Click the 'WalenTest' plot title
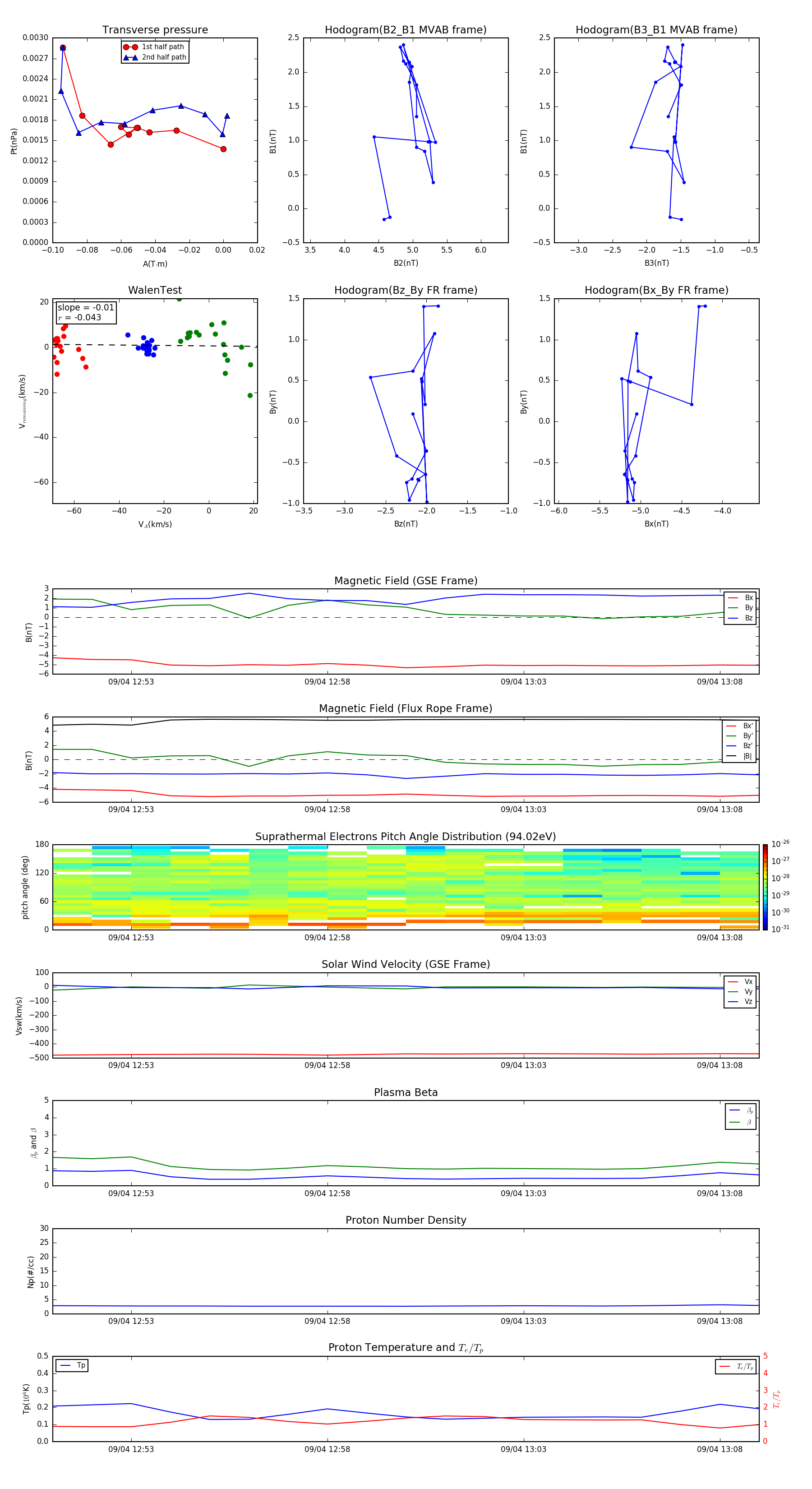Image resolution: width=812 pixels, height=1489 pixels. (155, 290)
